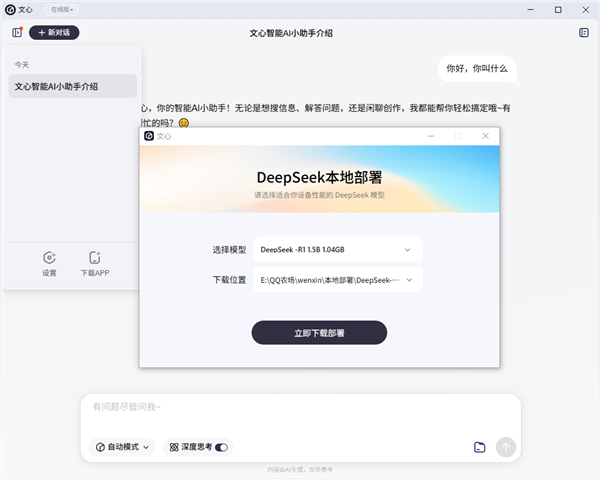Image resolution: width=600 pixels, height=480 pixels.
Task: Click the send arrow button
Action: pyautogui.click(x=505, y=447)
